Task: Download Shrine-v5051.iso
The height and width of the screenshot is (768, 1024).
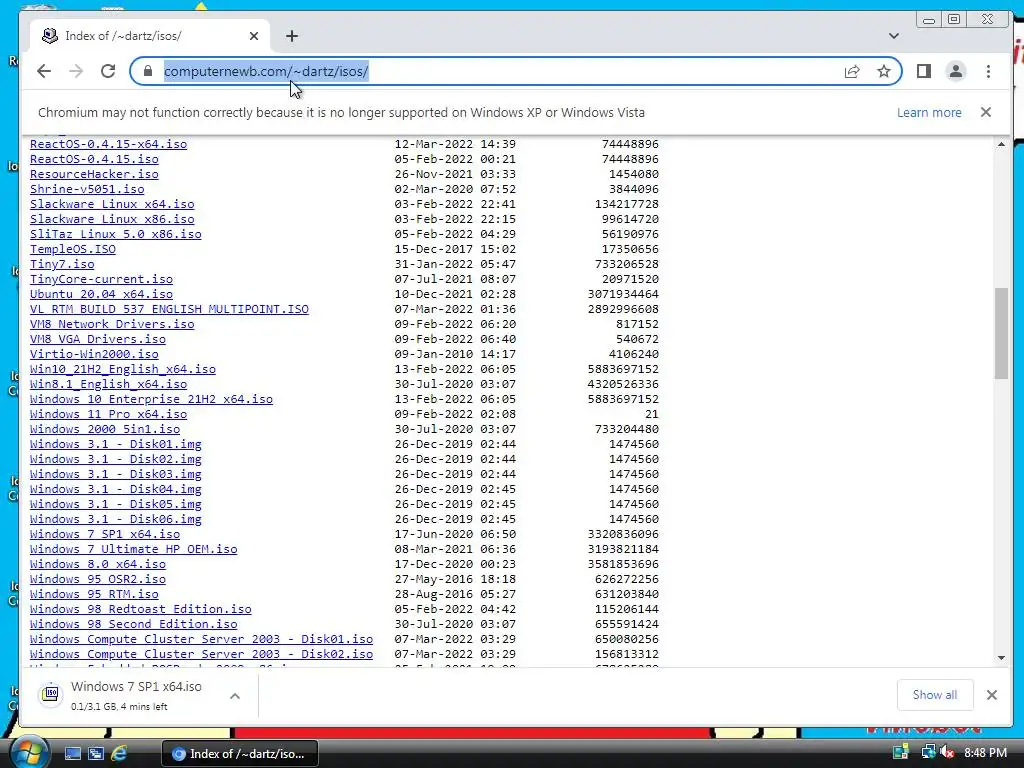Action: coord(87,189)
